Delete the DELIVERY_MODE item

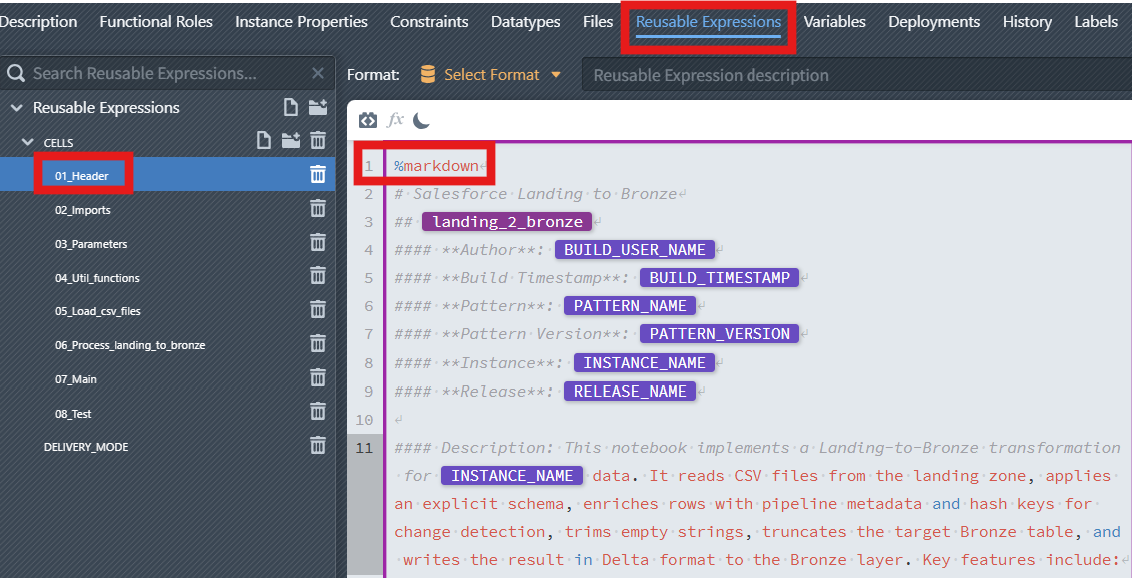tap(318, 446)
